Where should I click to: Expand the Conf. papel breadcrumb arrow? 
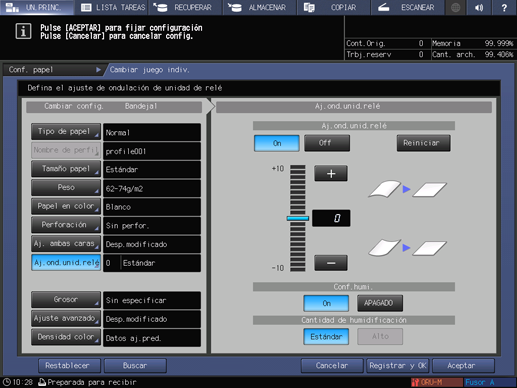pyautogui.click(x=98, y=70)
